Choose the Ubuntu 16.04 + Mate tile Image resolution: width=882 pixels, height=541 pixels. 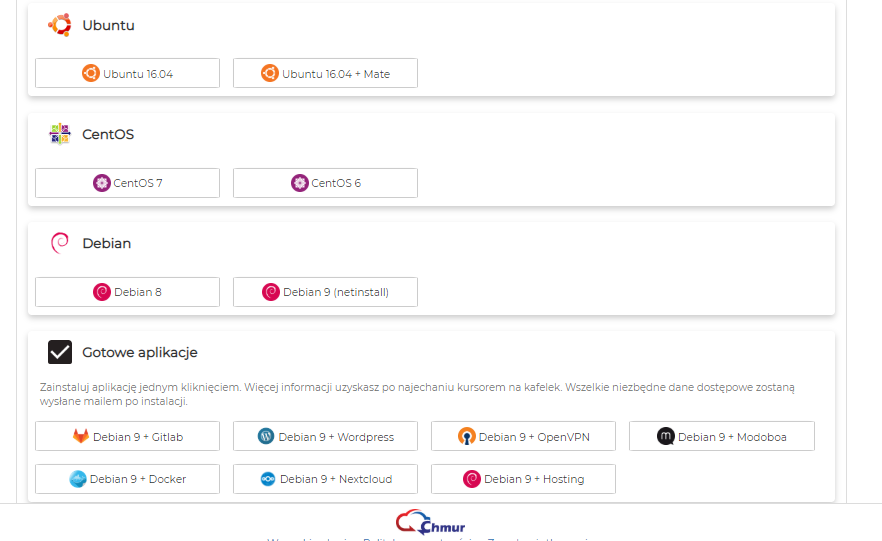click(325, 73)
